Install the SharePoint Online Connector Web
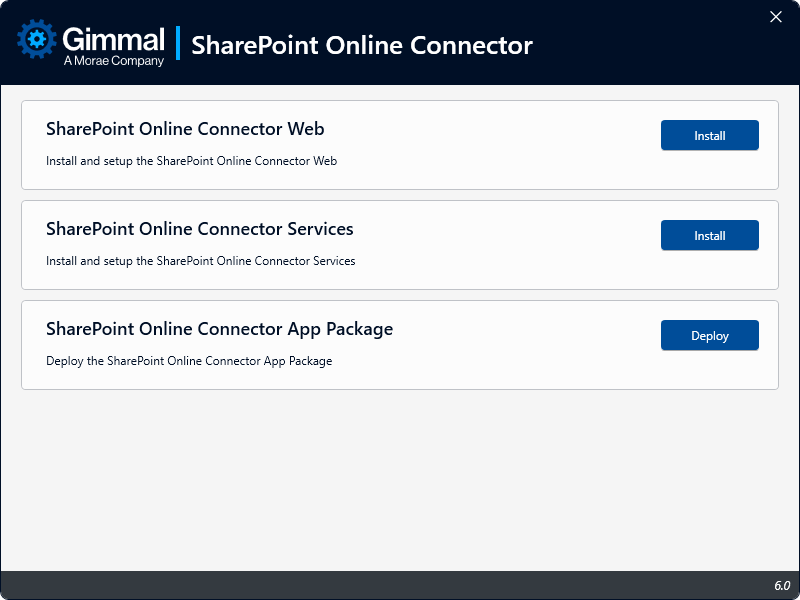 709,136
